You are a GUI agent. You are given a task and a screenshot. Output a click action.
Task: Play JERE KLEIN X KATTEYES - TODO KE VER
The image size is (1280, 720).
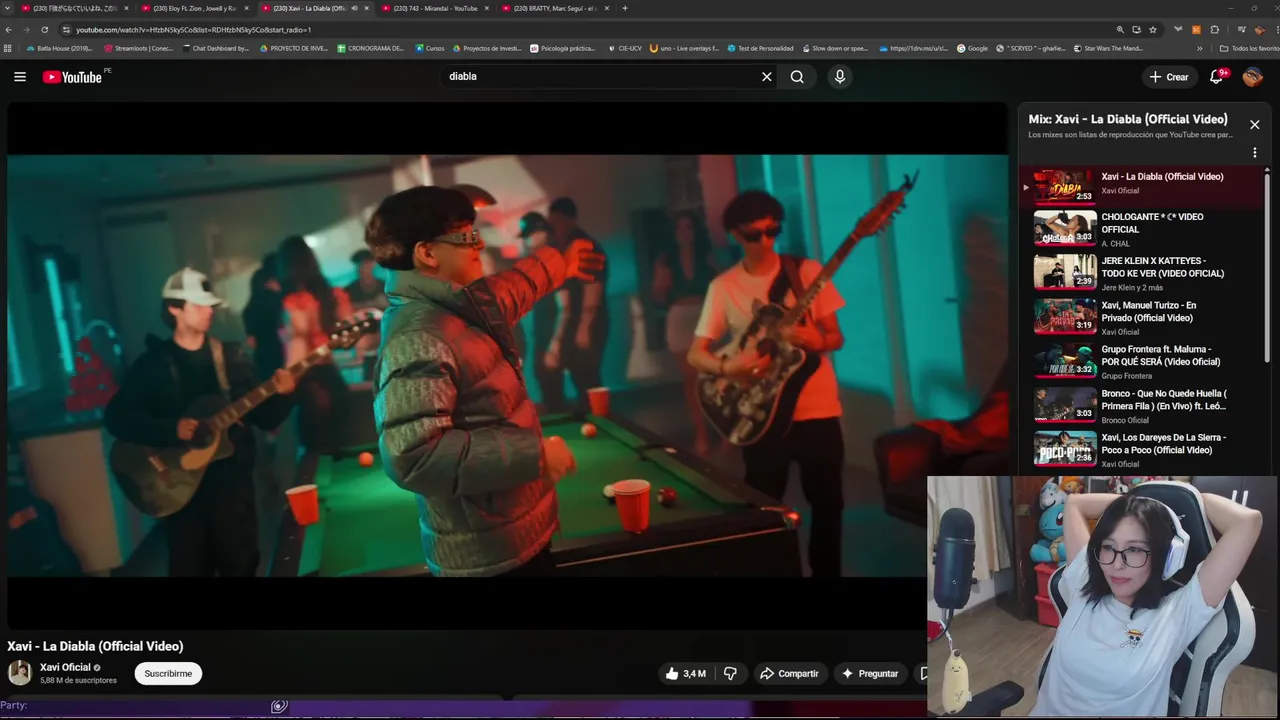point(1144,273)
